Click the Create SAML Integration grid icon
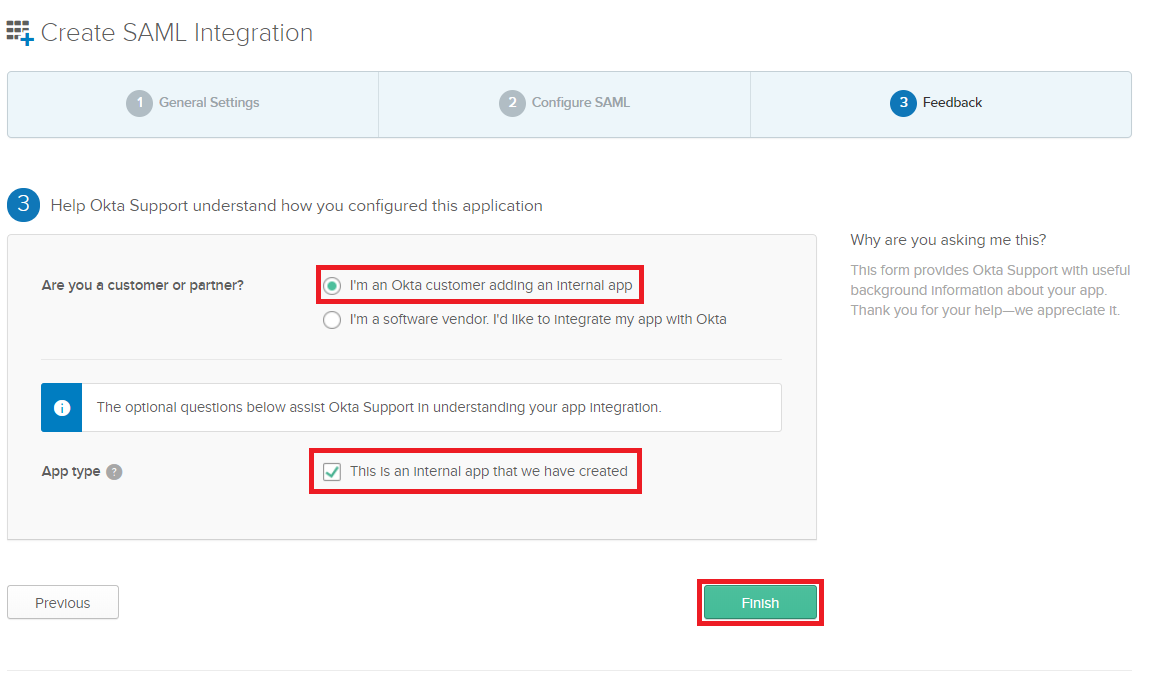The height and width of the screenshot is (675, 1149). pyautogui.click(x=20, y=33)
